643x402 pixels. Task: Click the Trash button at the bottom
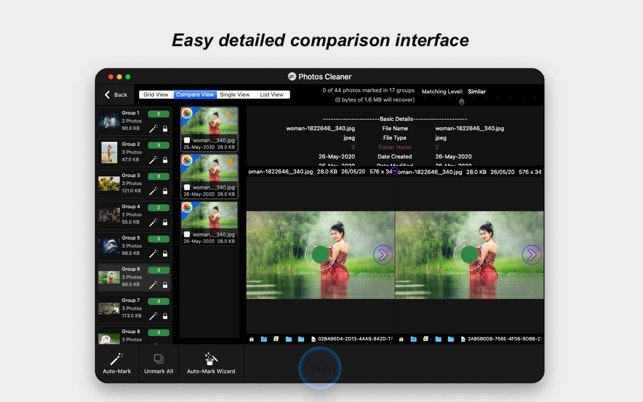320,368
